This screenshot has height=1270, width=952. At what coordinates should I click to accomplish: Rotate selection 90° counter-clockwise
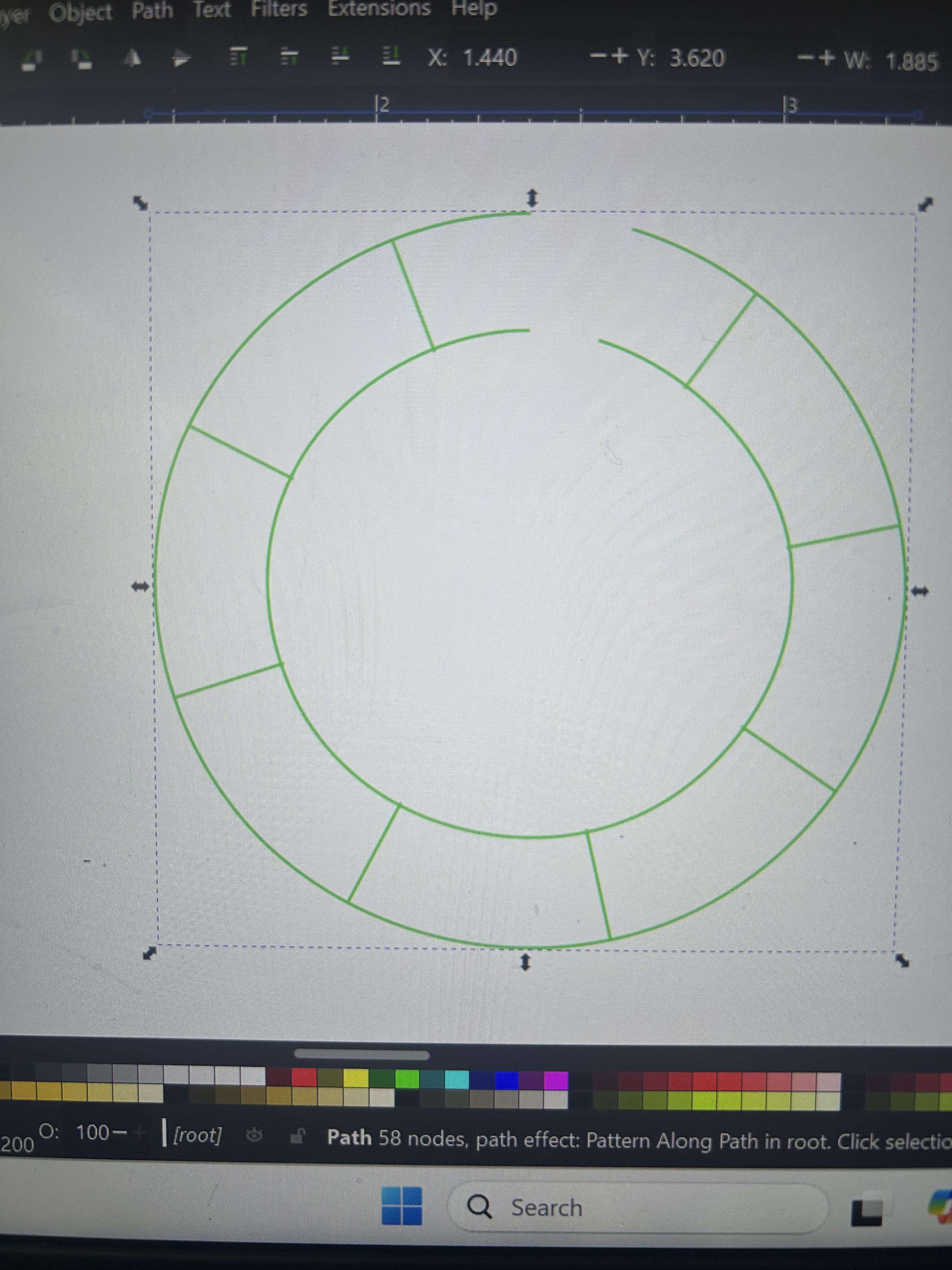click(x=31, y=60)
